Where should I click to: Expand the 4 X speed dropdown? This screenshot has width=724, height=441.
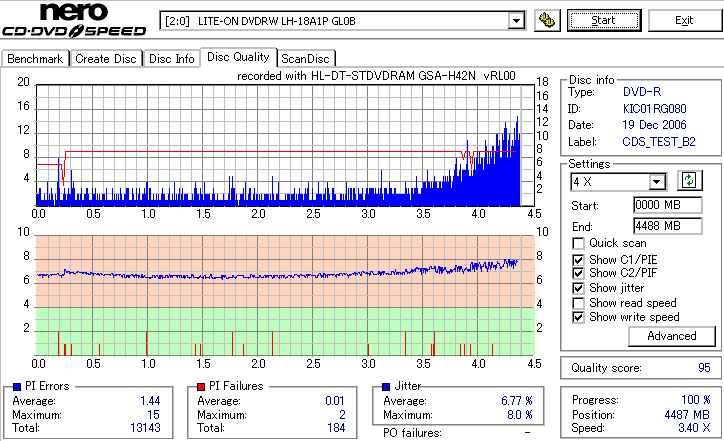656,182
